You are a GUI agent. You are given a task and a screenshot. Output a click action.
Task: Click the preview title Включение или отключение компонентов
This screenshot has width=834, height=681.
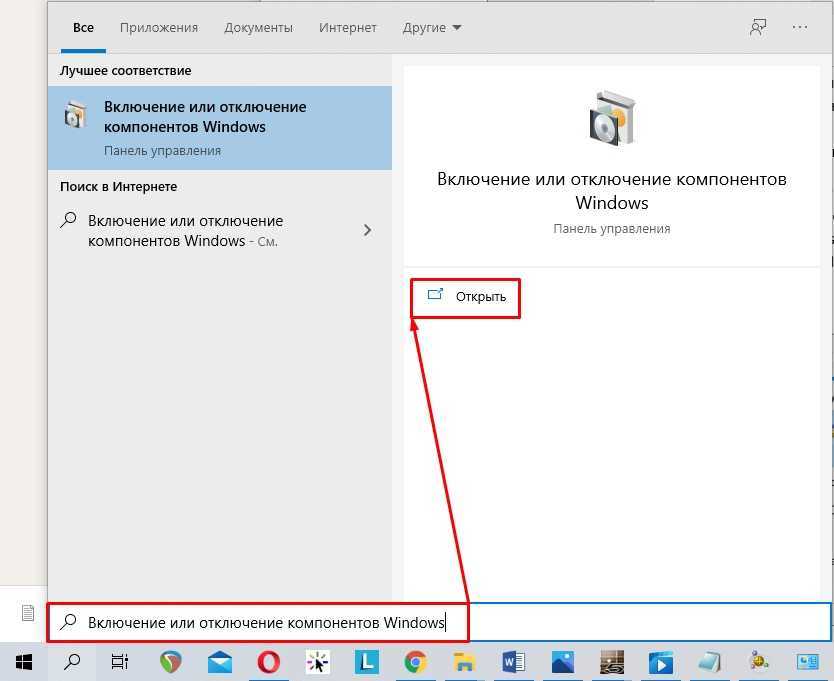(612, 190)
